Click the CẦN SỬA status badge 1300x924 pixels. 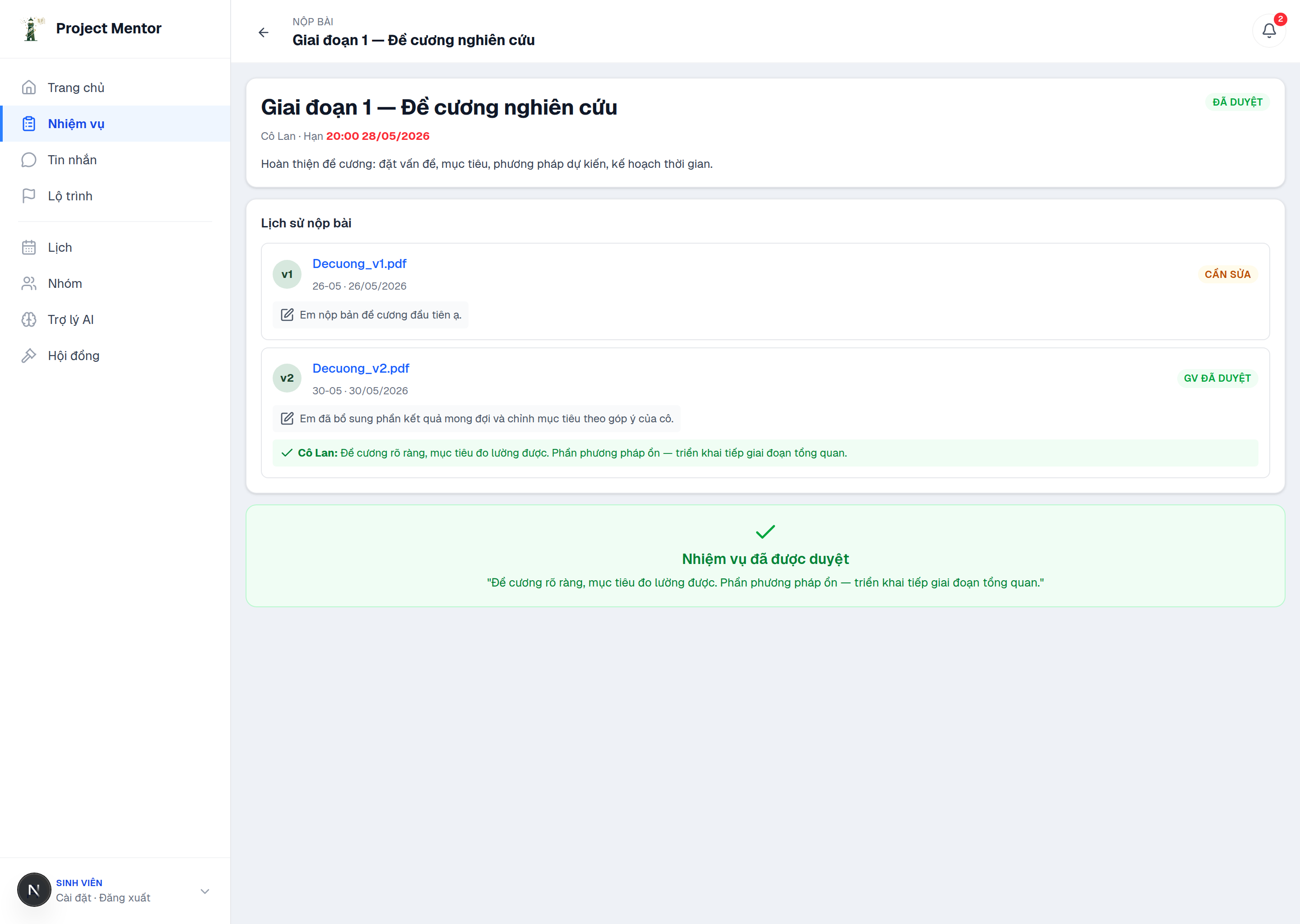1228,274
